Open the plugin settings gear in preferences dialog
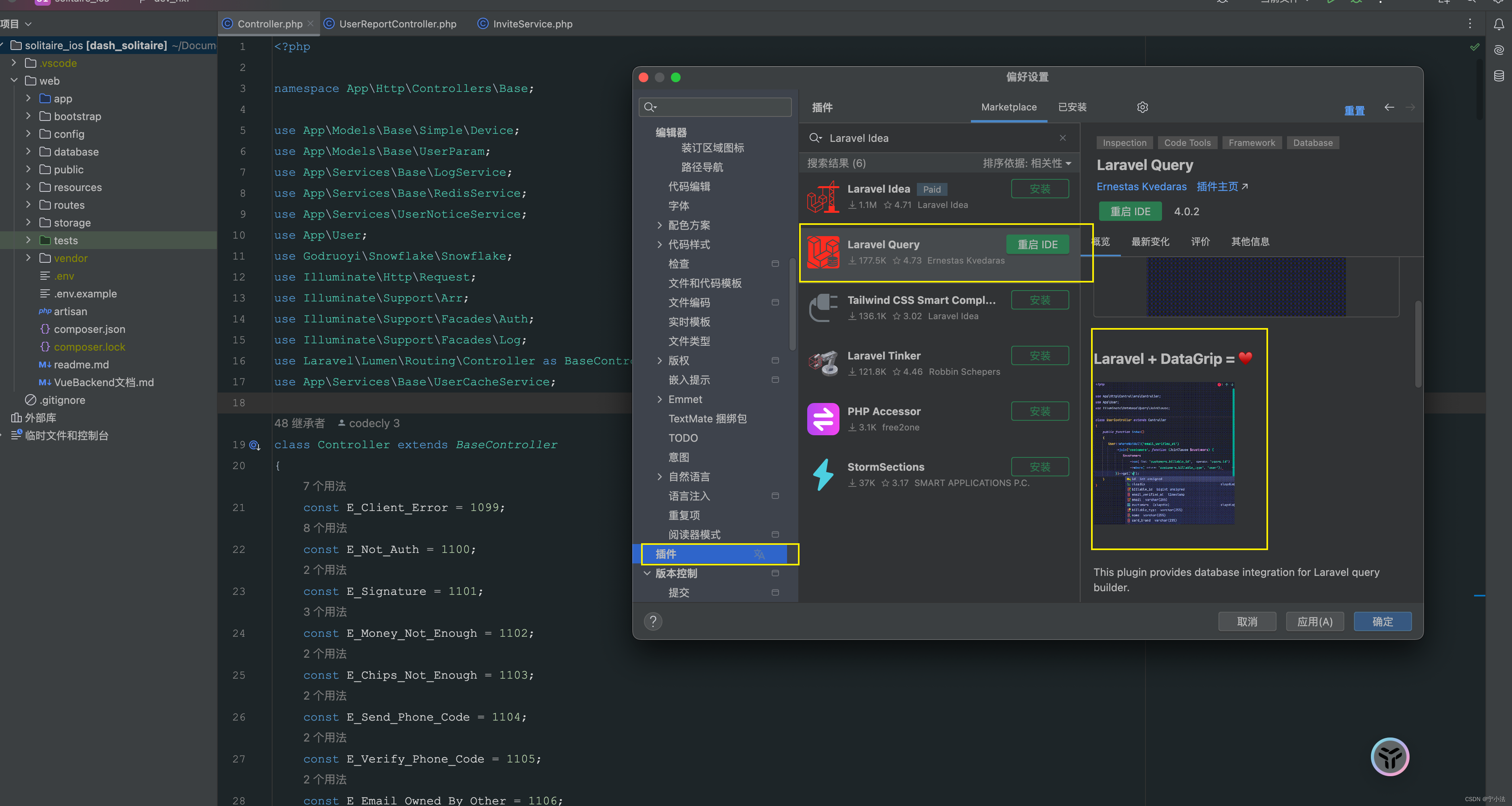1512x806 pixels. click(1142, 107)
